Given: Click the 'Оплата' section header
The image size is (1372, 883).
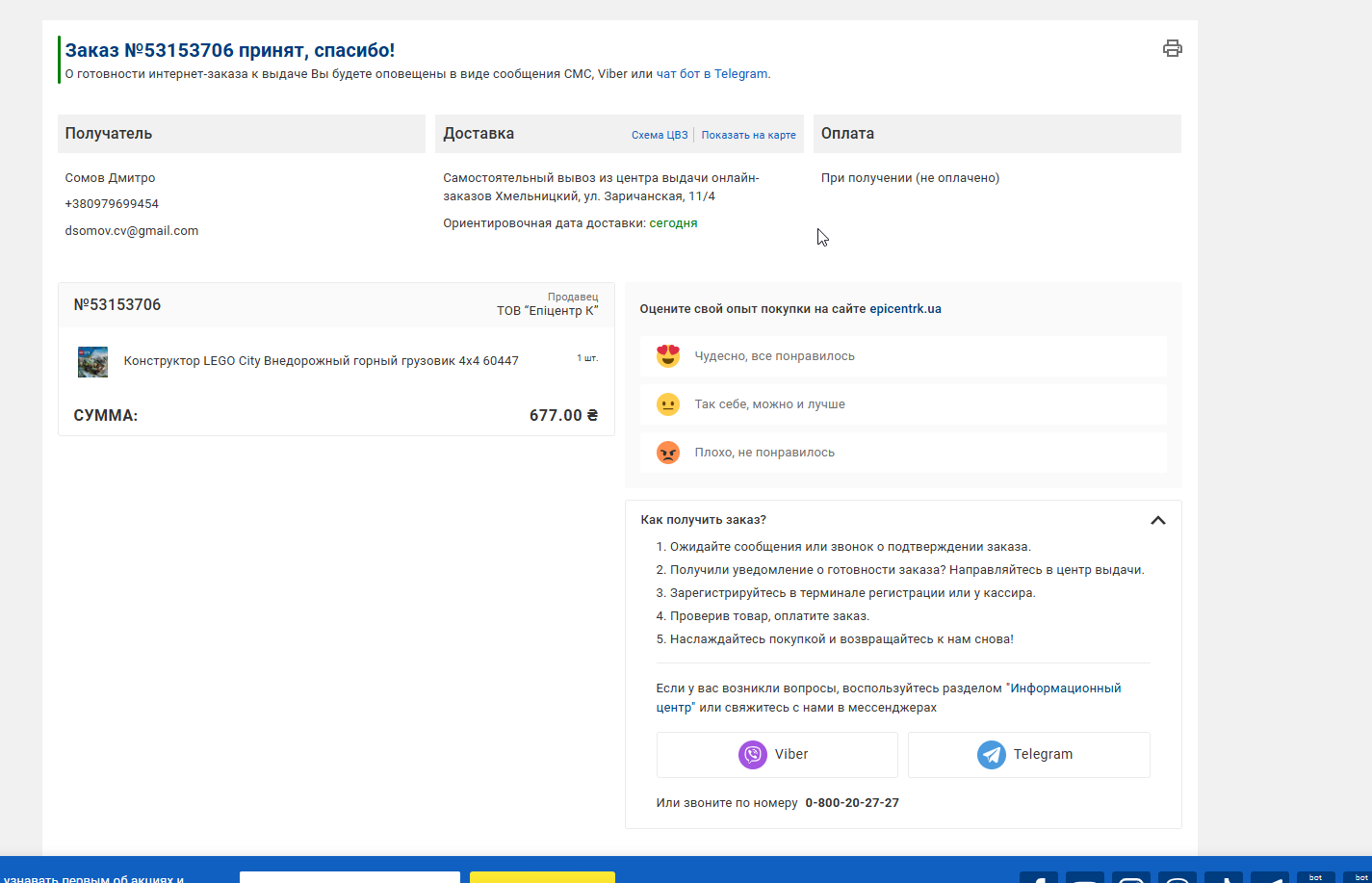Looking at the screenshot, I should (997, 134).
